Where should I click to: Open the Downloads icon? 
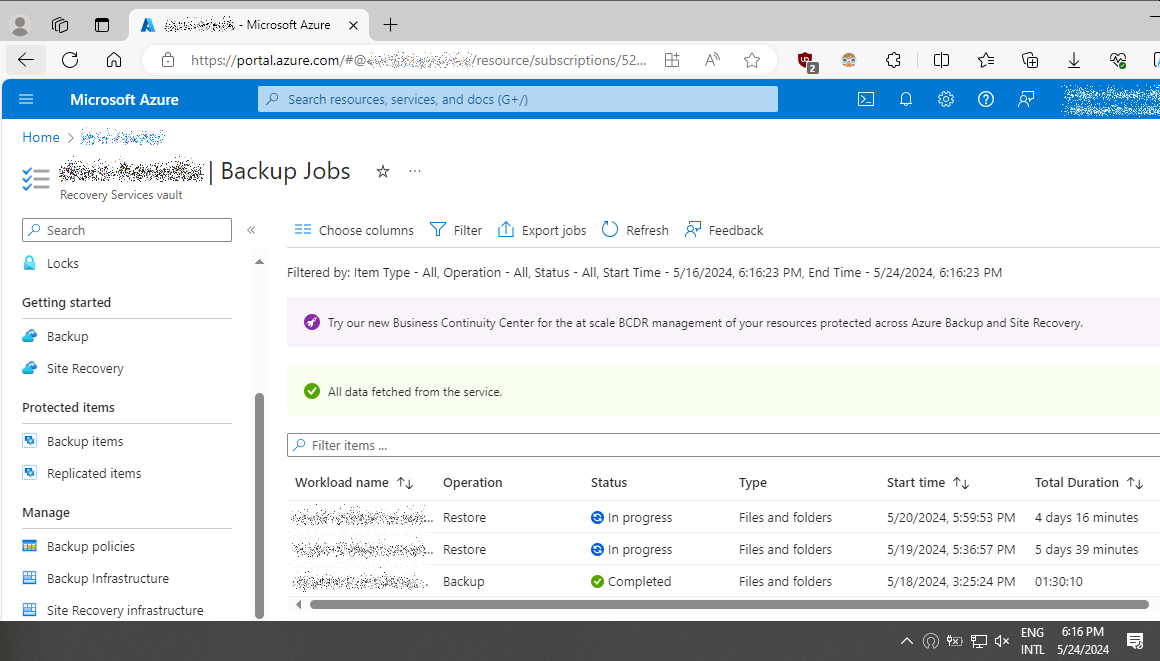1073,60
